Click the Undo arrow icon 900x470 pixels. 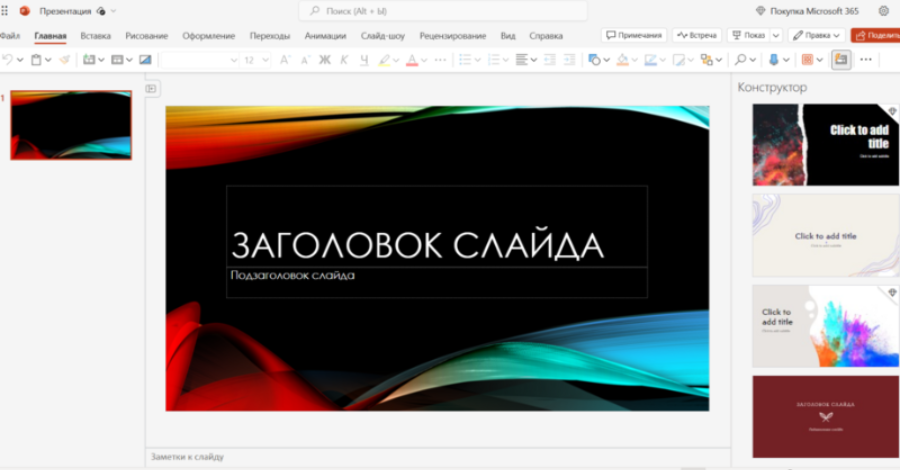point(8,60)
